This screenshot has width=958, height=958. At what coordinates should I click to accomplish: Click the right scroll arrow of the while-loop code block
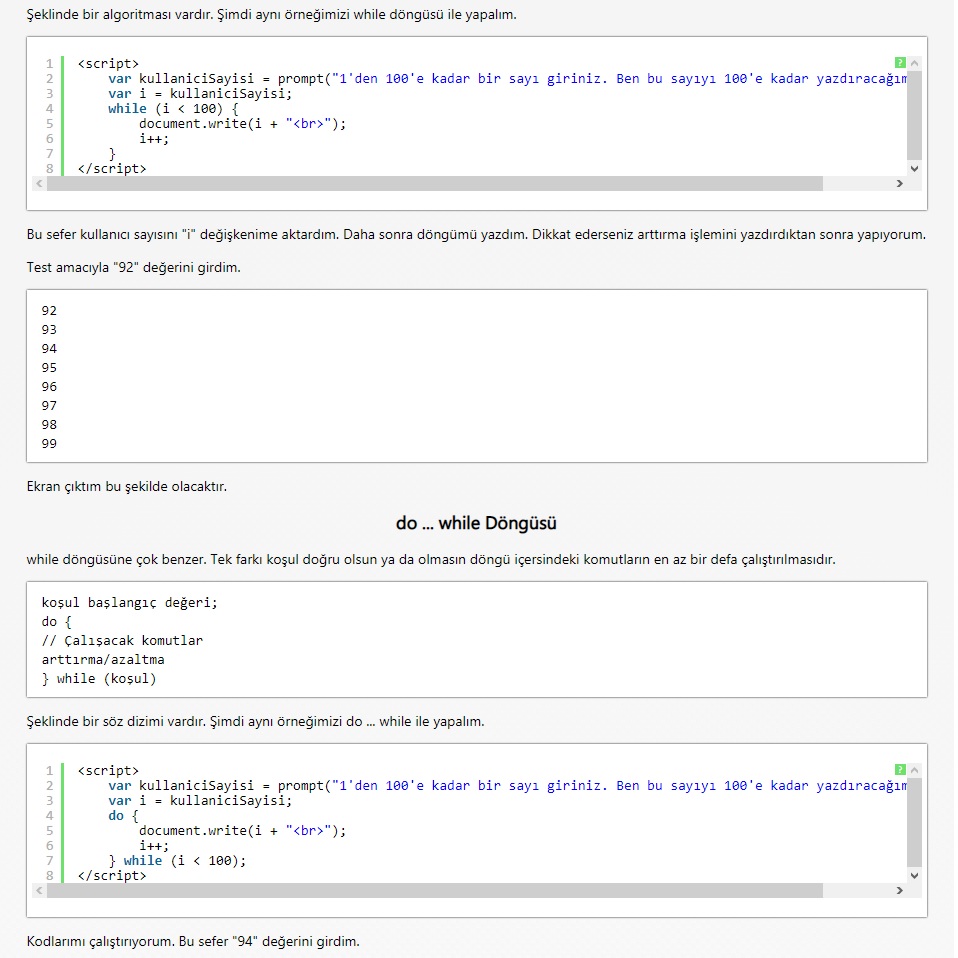pyautogui.click(x=899, y=183)
